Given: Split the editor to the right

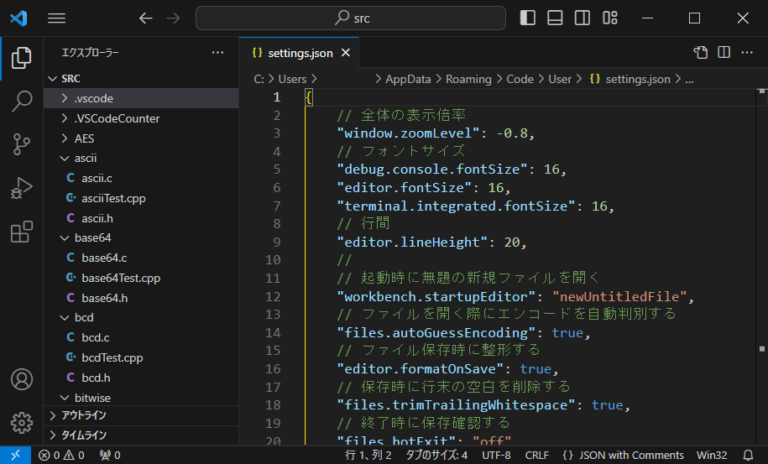Looking at the screenshot, I should tap(723, 52).
